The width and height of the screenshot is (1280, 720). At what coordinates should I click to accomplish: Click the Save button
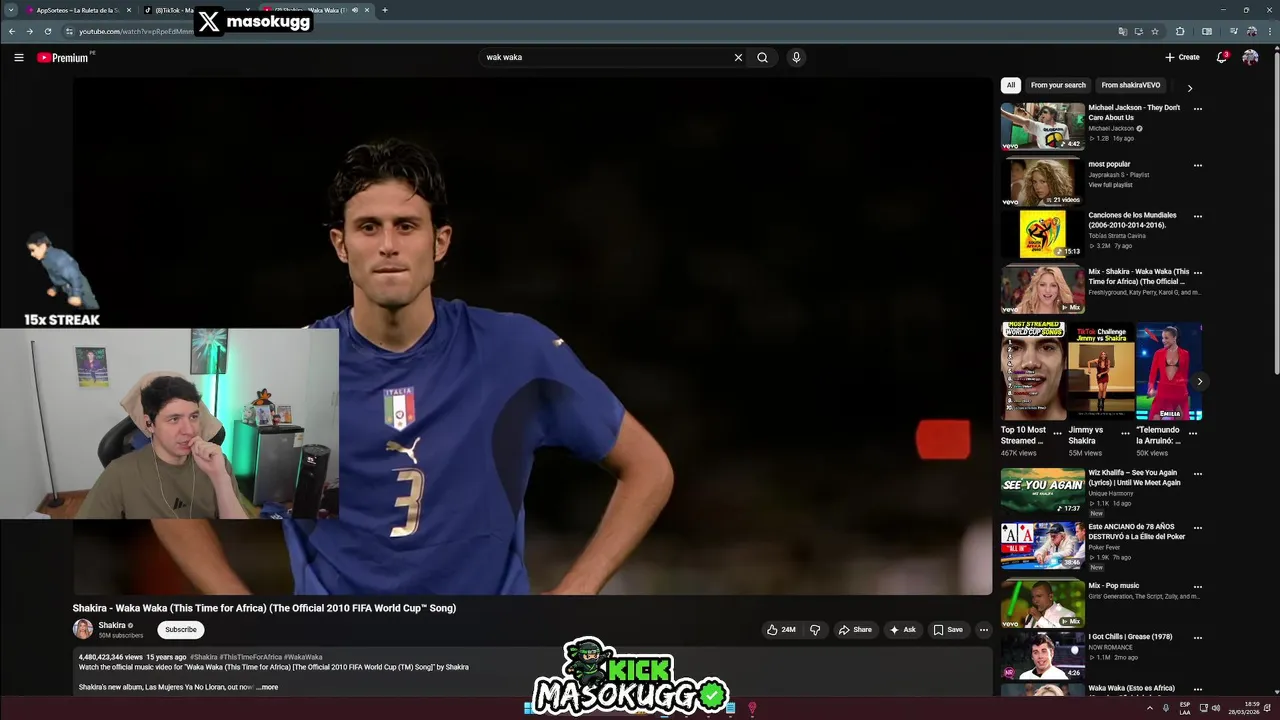(948, 630)
